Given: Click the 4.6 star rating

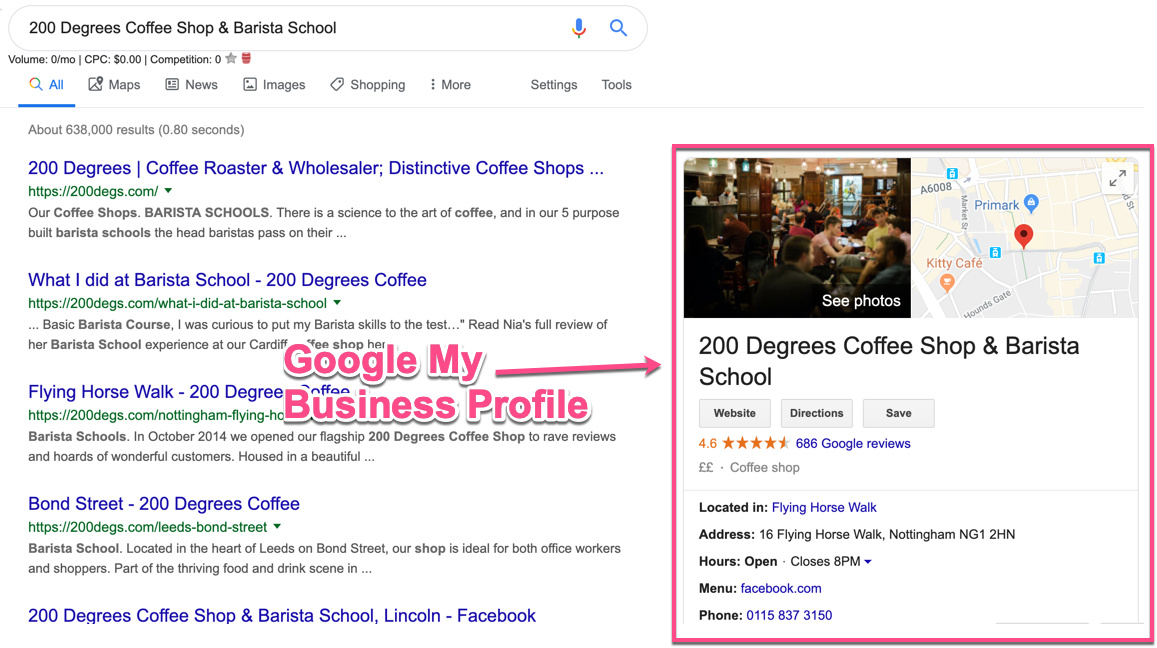Looking at the screenshot, I should point(744,444).
